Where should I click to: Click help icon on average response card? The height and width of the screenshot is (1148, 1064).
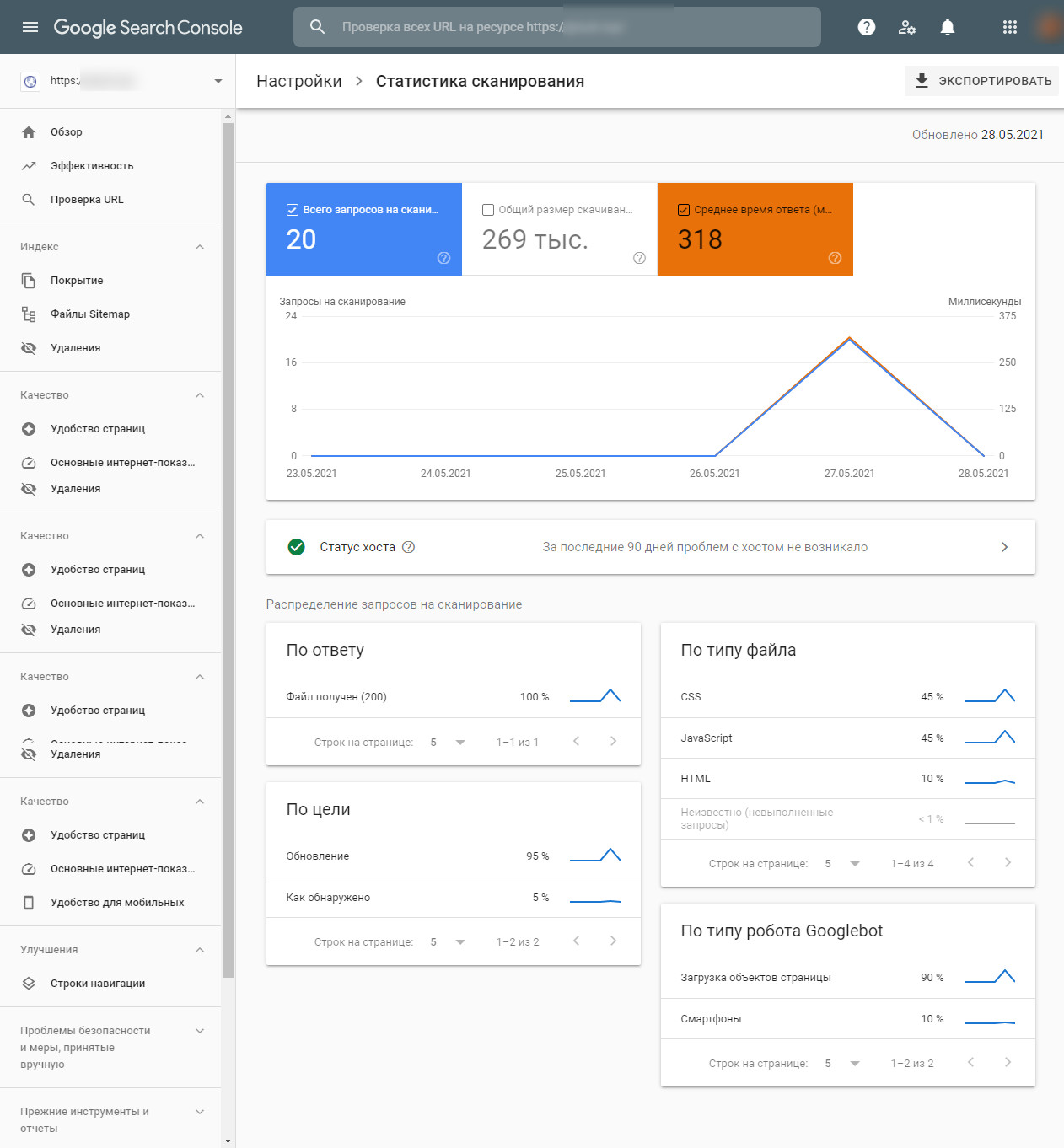pyautogui.click(x=835, y=258)
